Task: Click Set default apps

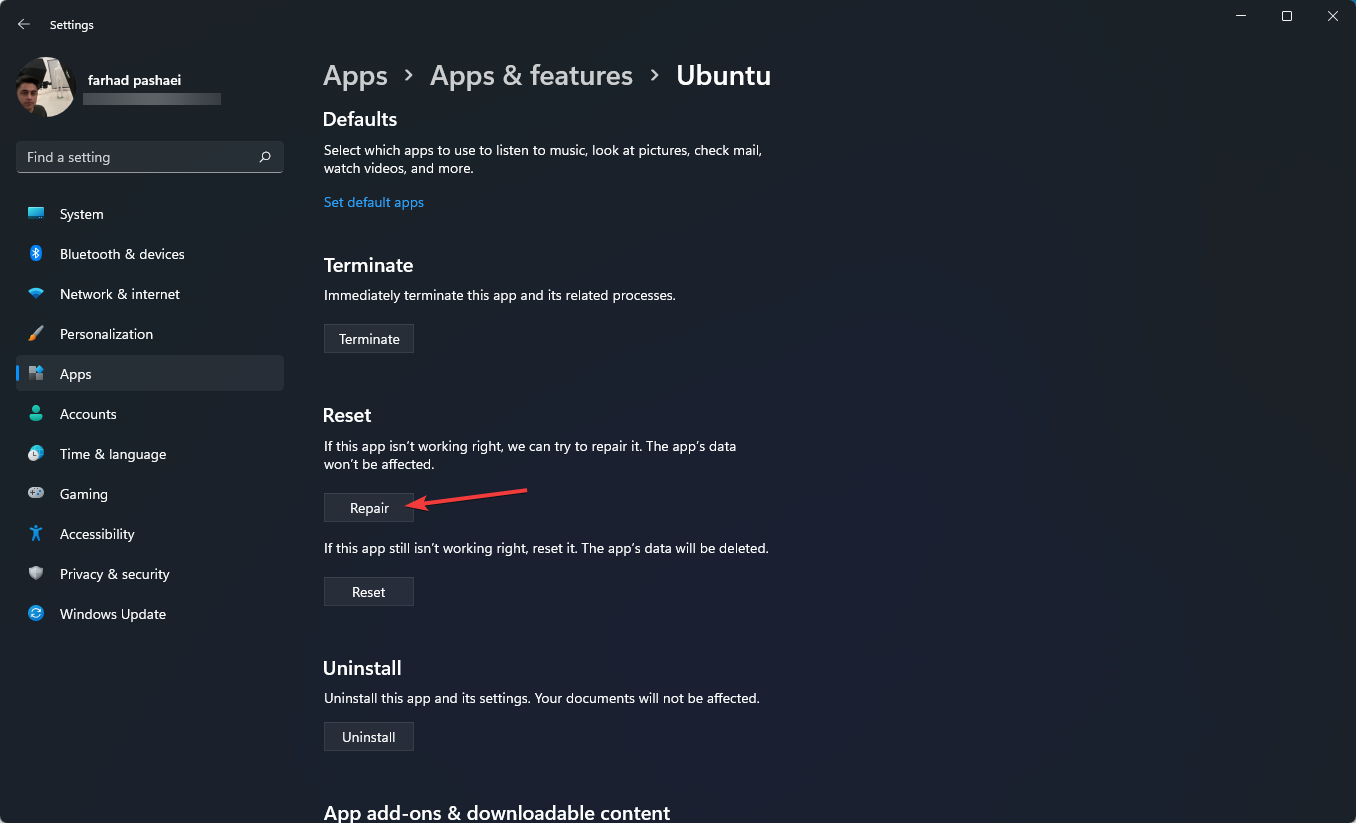Action: point(373,201)
